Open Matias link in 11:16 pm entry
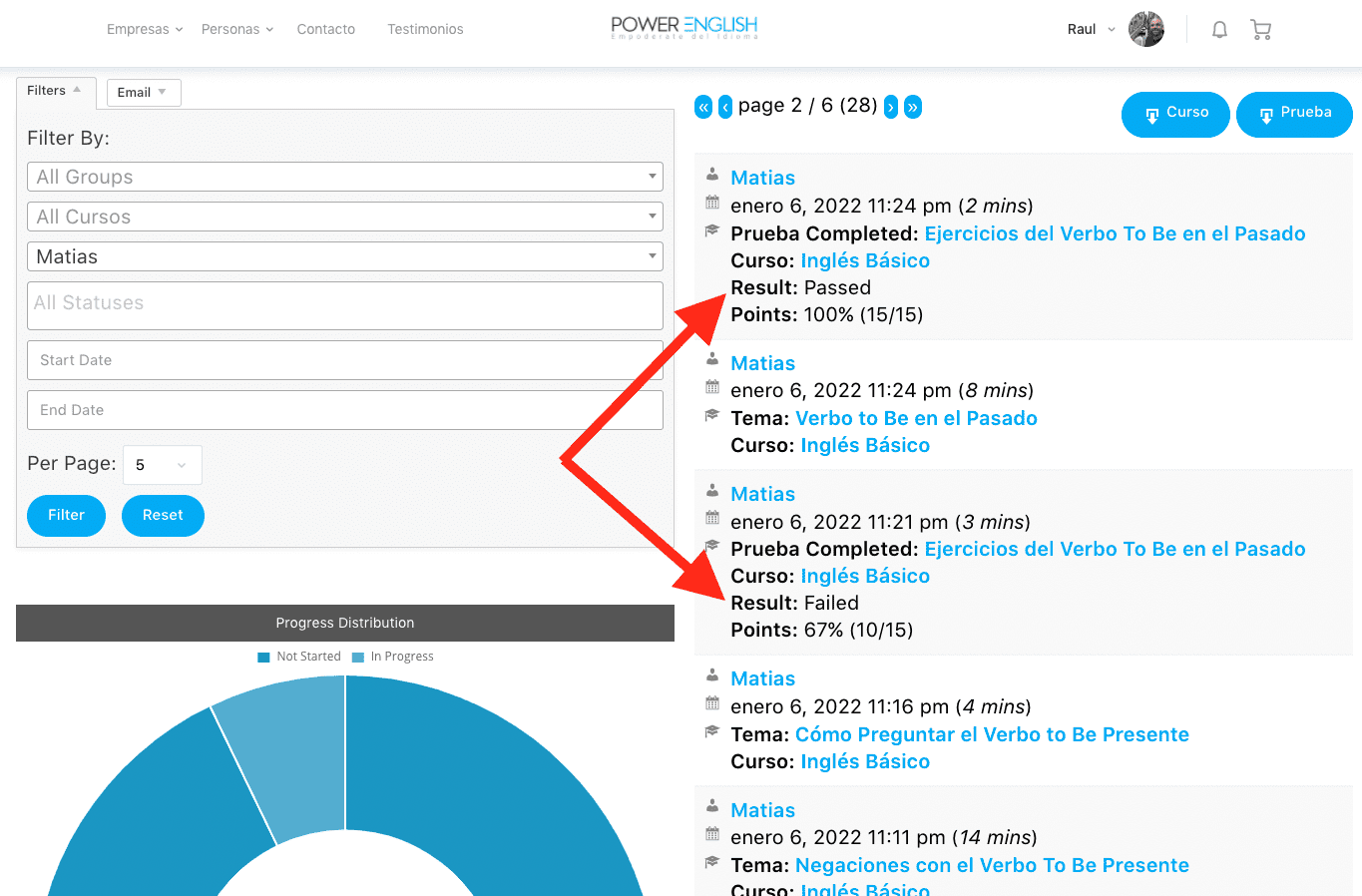The width and height of the screenshot is (1362, 896). tap(762, 678)
